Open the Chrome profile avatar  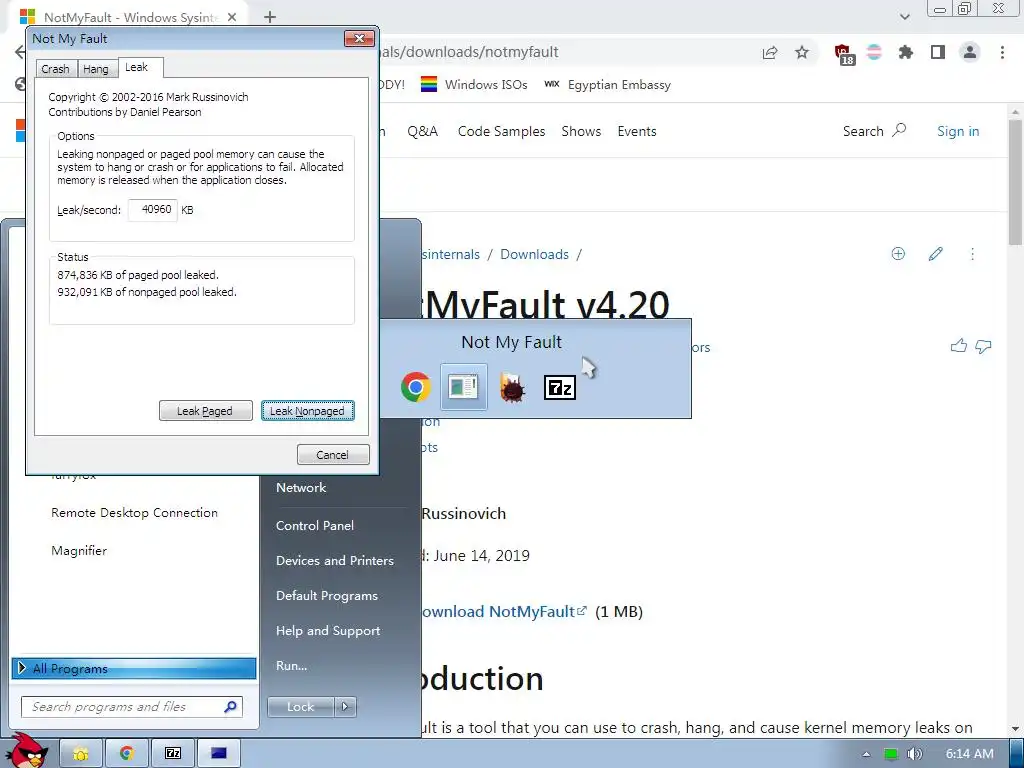[970, 52]
